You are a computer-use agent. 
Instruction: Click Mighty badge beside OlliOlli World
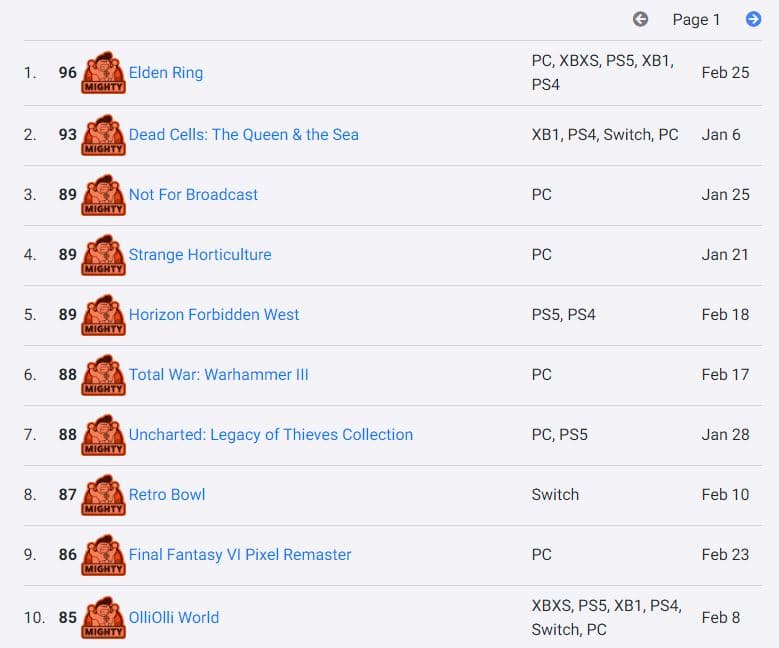tap(103, 618)
